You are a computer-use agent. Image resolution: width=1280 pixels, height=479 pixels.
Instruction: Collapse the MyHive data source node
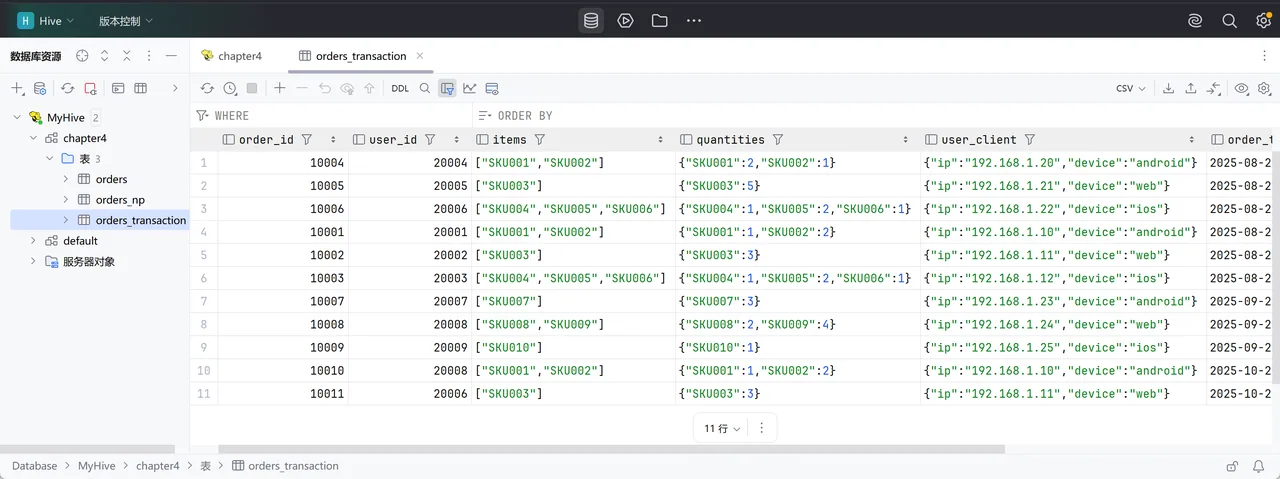[17, 117]
